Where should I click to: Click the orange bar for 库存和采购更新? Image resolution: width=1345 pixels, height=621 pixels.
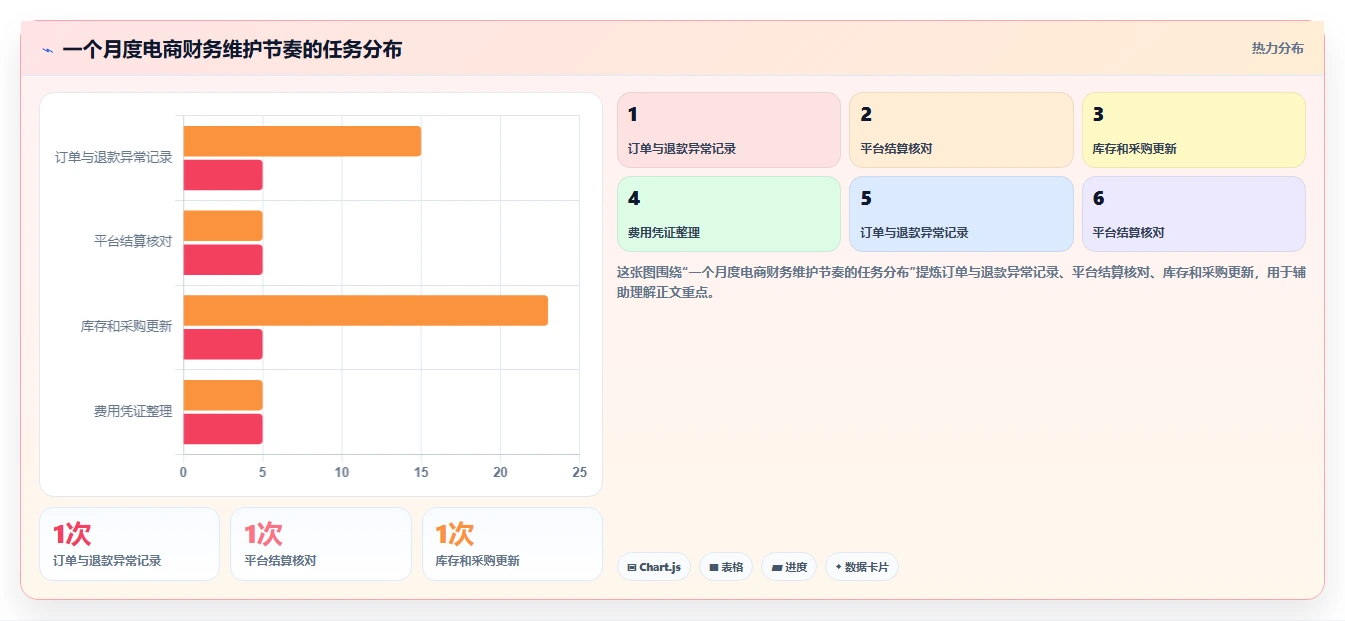point(365,310)
